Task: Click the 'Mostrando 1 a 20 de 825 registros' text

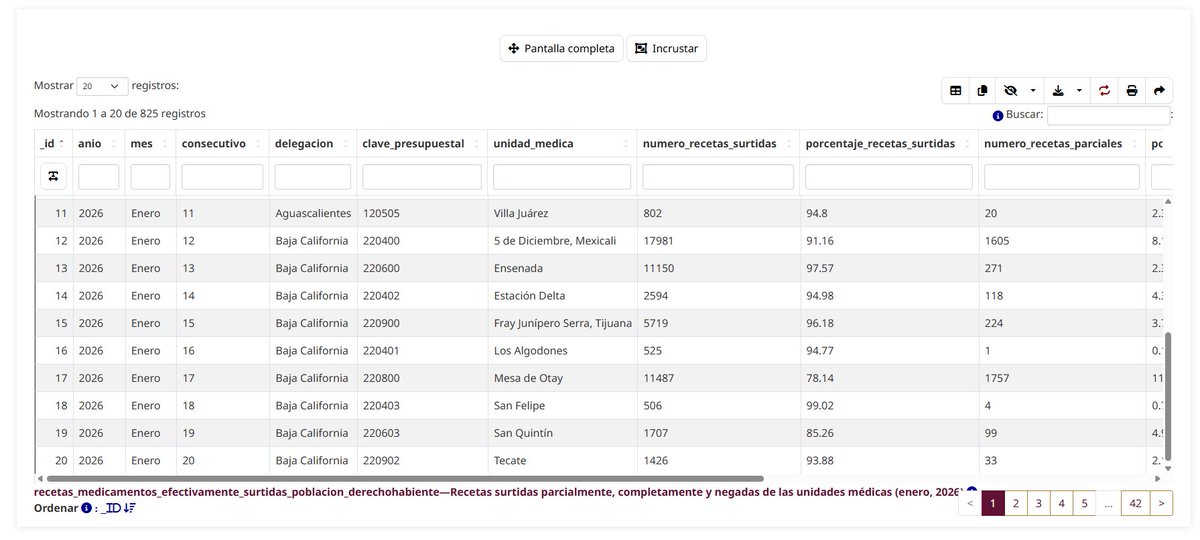Action: pyautogui.click(x=120, y=114)
